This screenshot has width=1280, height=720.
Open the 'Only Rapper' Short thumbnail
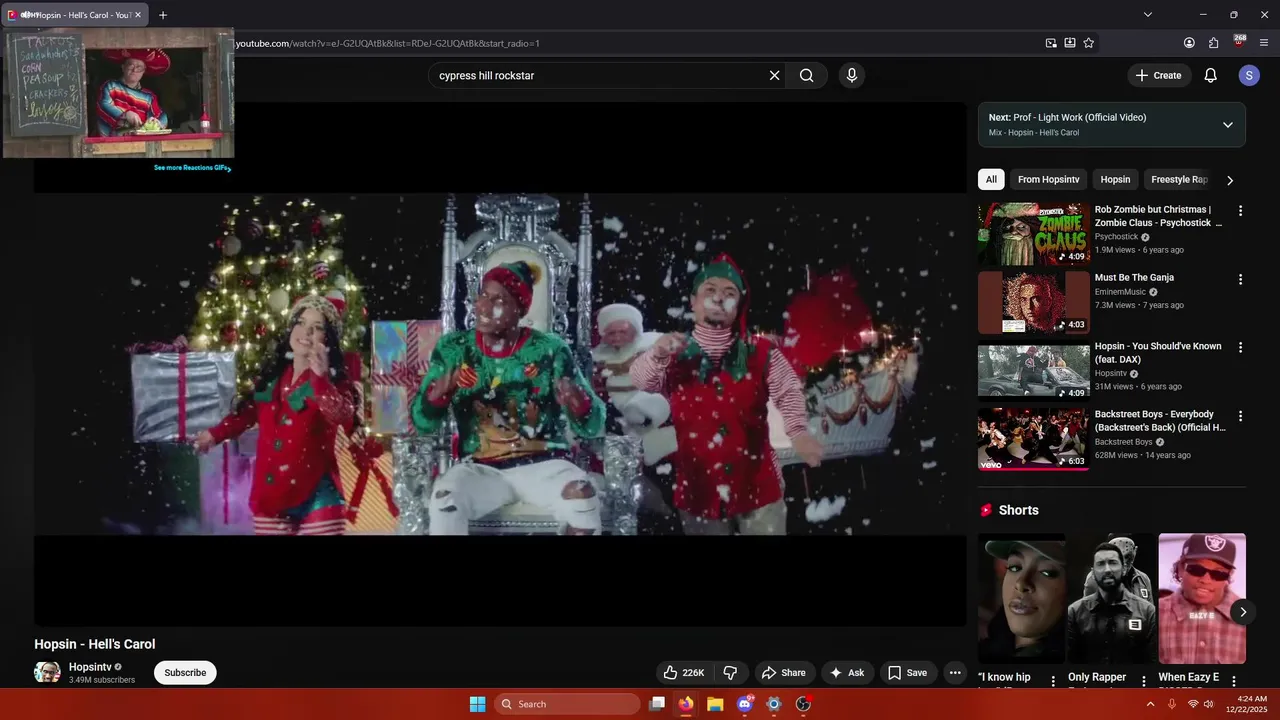[1111, 598]
